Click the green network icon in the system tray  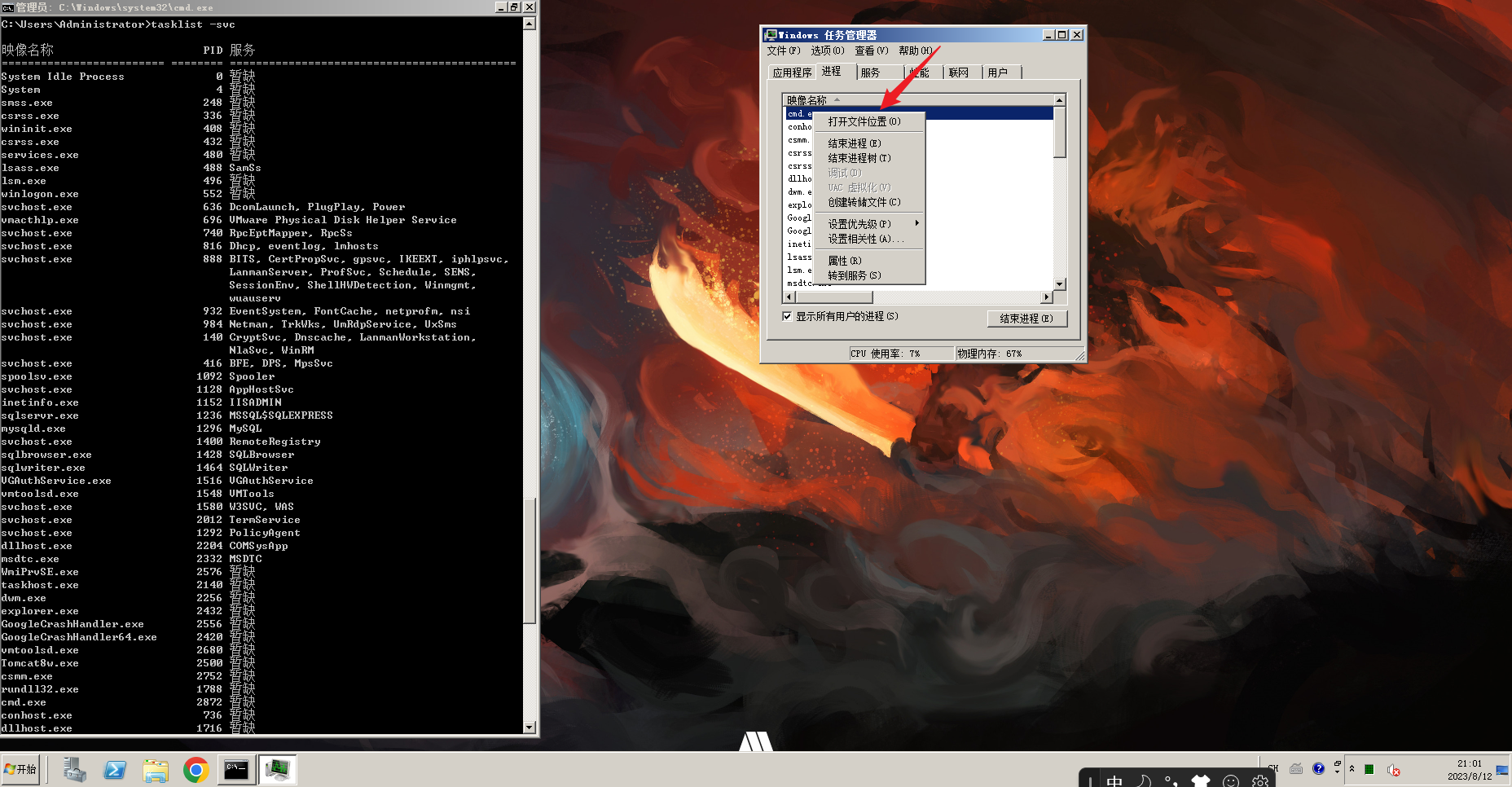pos(1370,770)
